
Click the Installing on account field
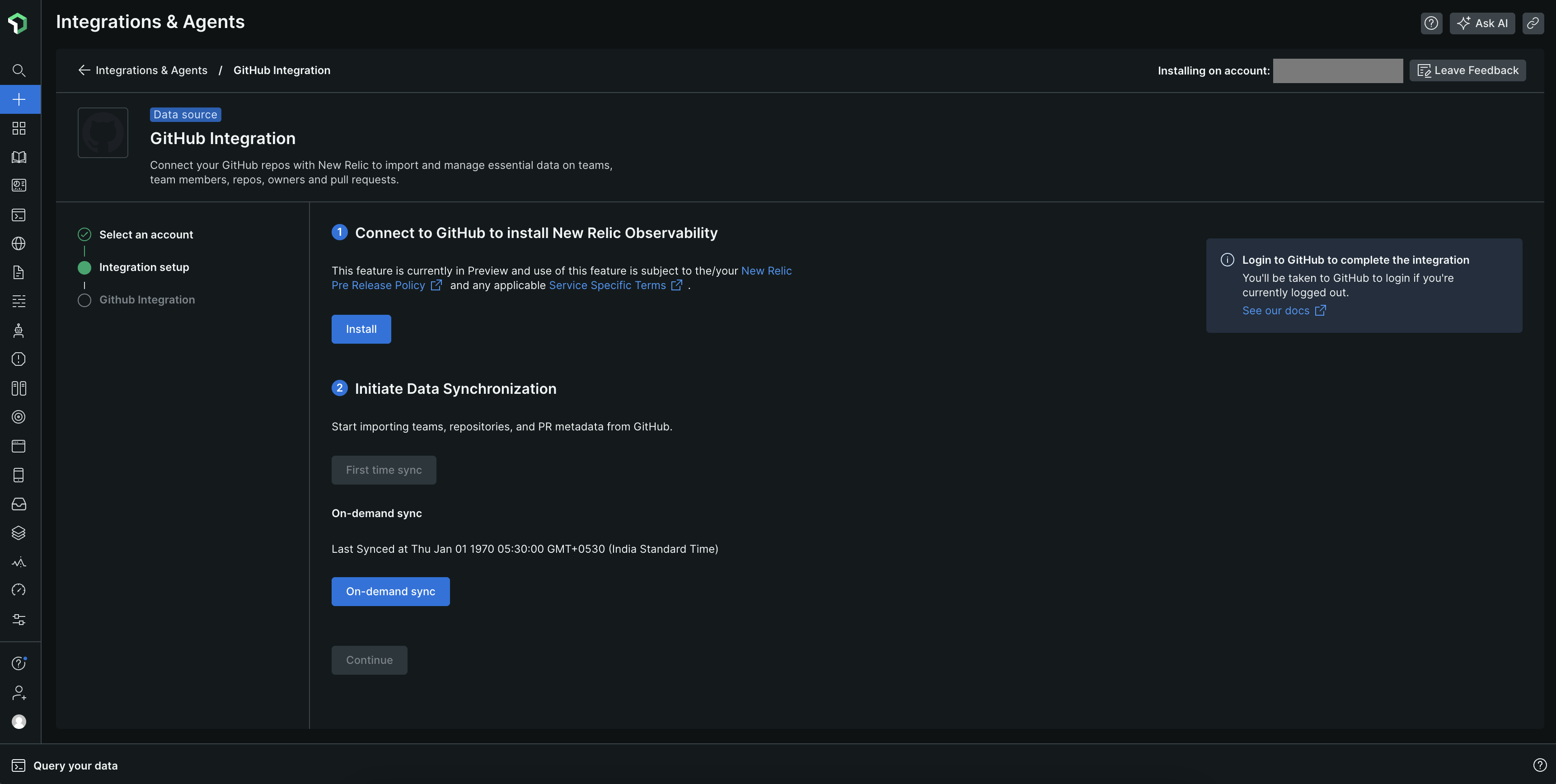(x=1338, y=70)
